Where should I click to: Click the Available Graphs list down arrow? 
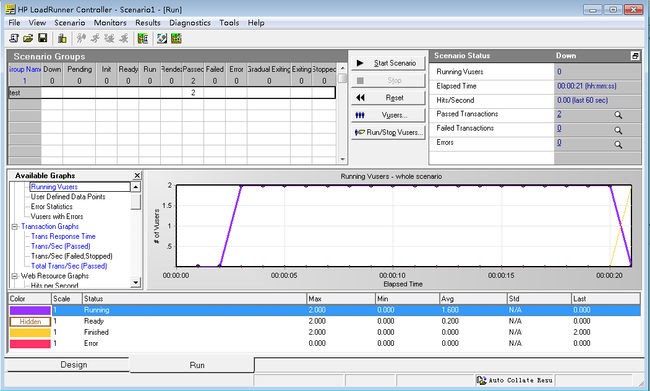136,283
